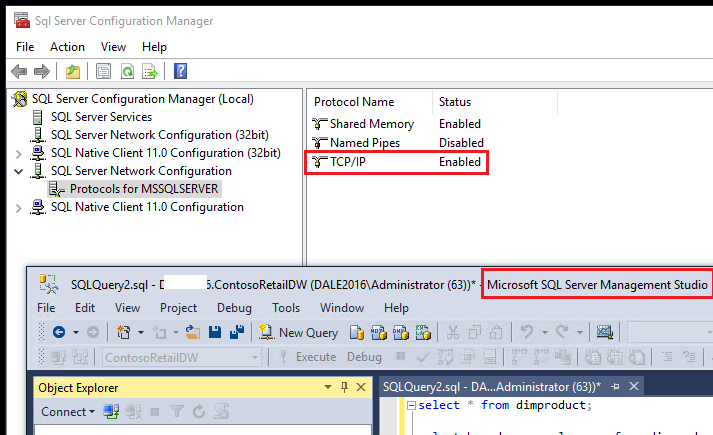The width and height of the screenshot is (713, 435).
Task: Open Action menu in Configuration Manager
Action: point(67,47)
